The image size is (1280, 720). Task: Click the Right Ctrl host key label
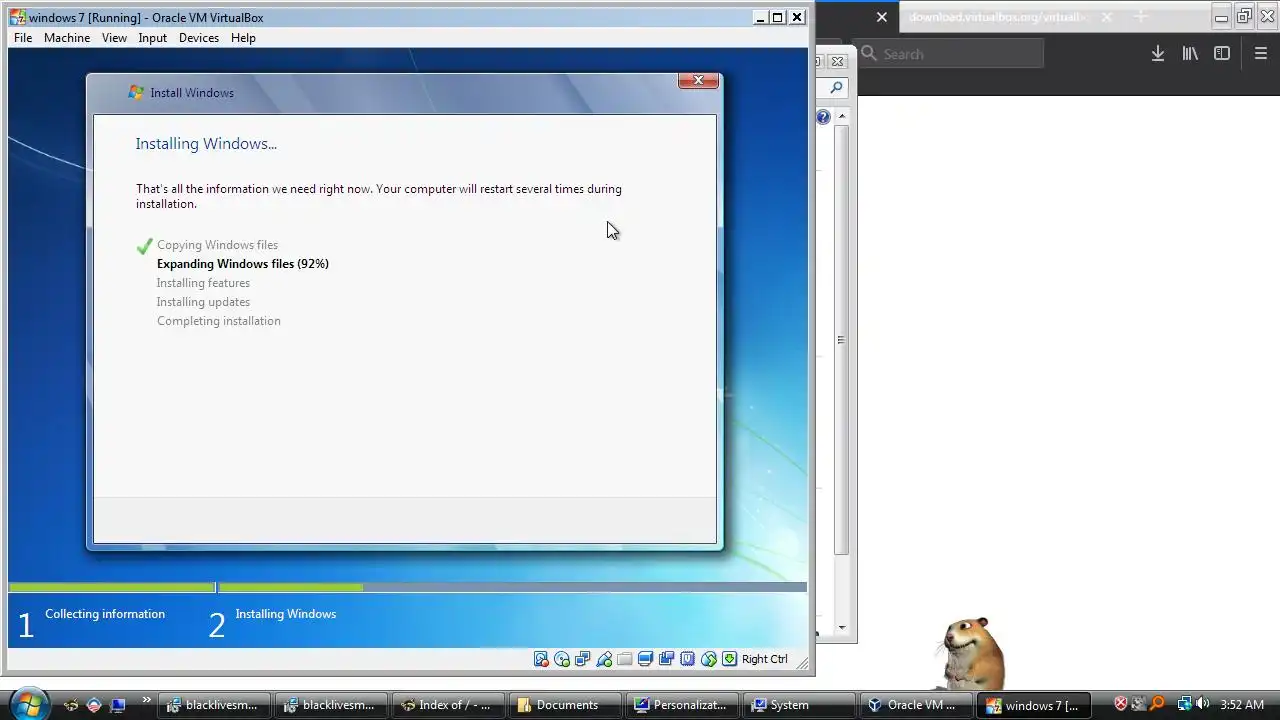click(765, 659)
